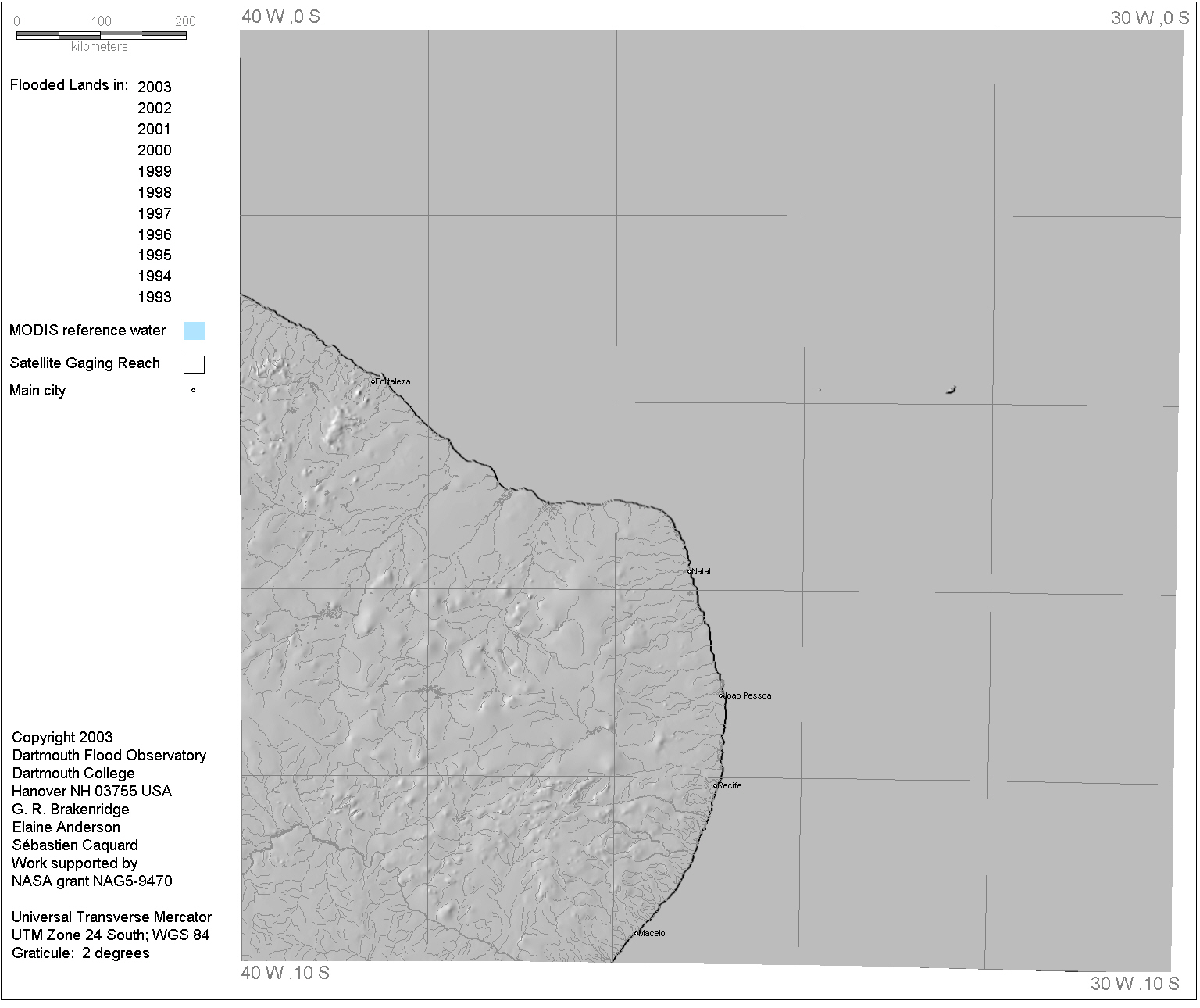Image resolution: width=1200 pixels, height=1008 pixels.
Task: Select the Joao Pessoa city marker
Action: pos(721,695)
